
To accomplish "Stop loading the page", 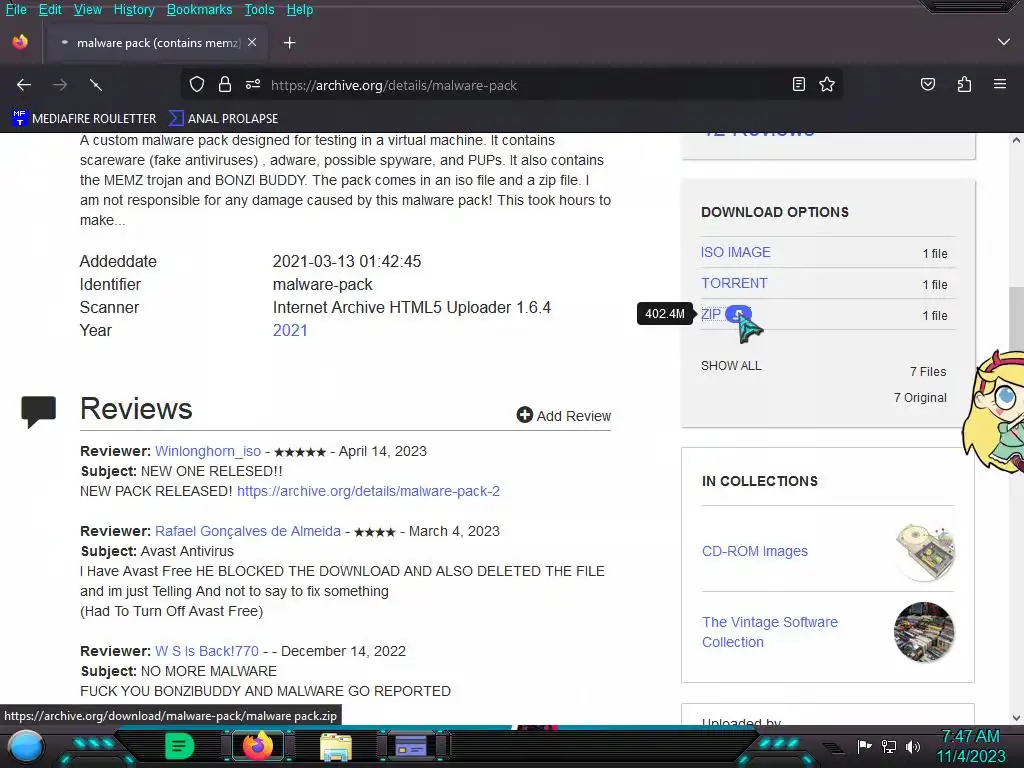I will (x=96, y=85).
